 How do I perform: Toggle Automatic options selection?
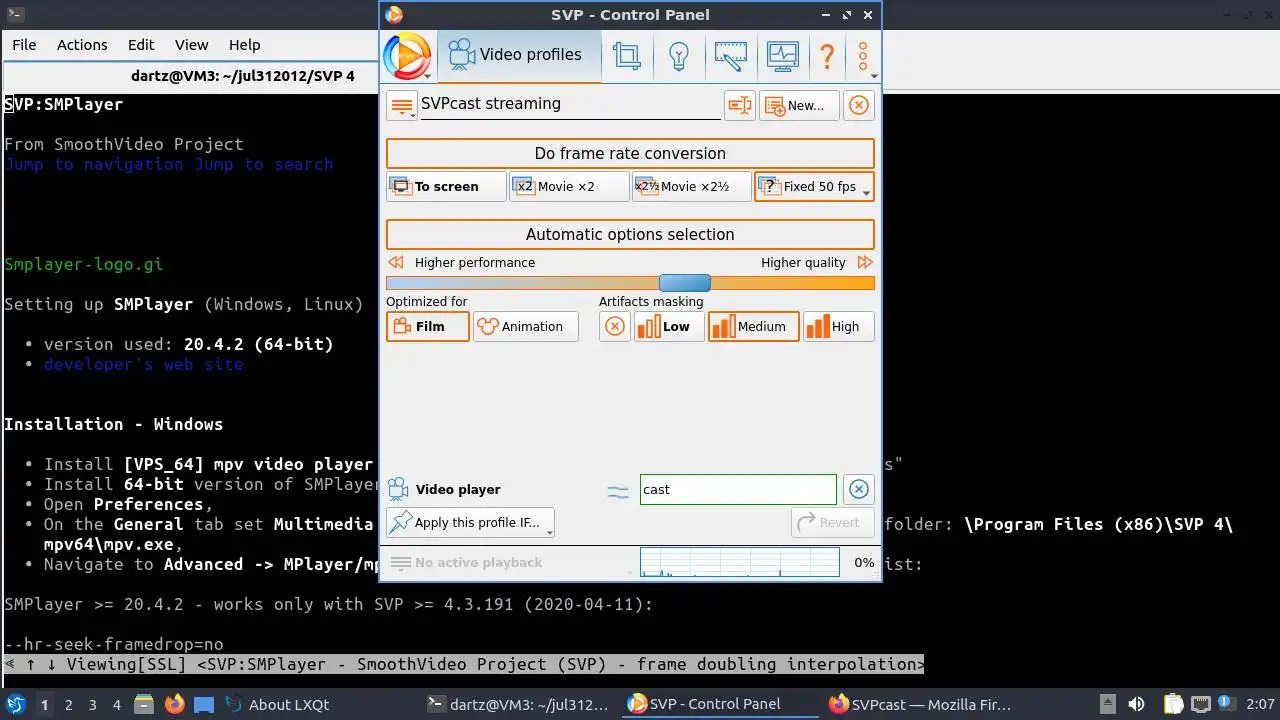pyautogui.click(x=630, y=234)
